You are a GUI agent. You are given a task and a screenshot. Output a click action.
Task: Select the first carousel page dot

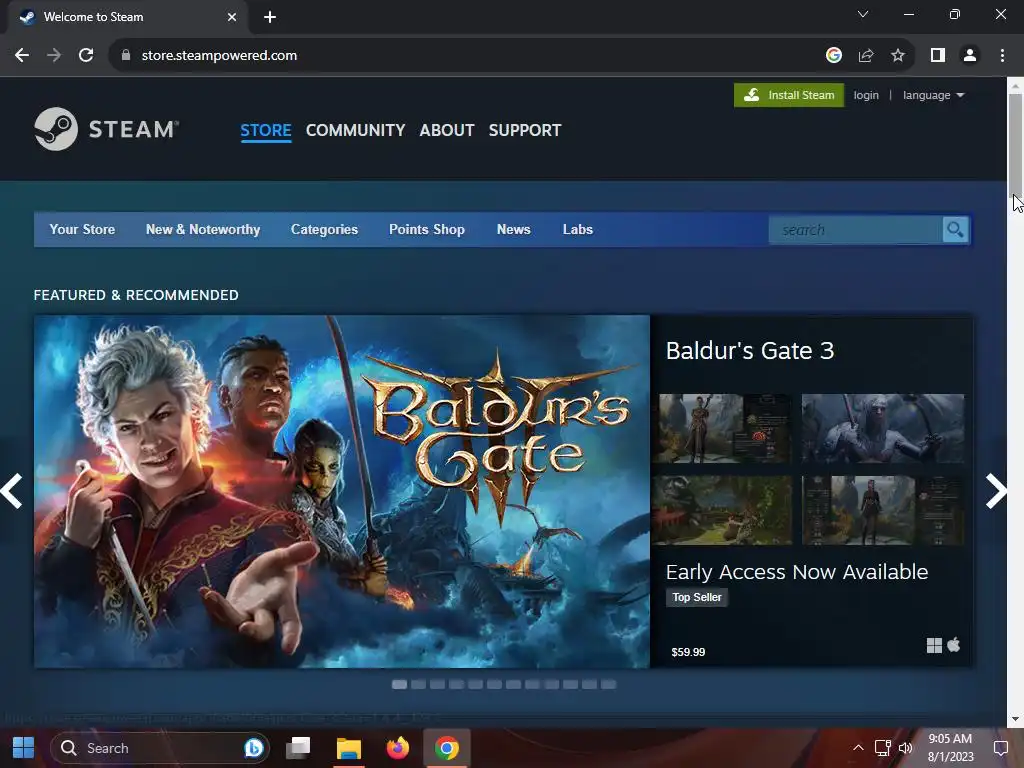399,684
